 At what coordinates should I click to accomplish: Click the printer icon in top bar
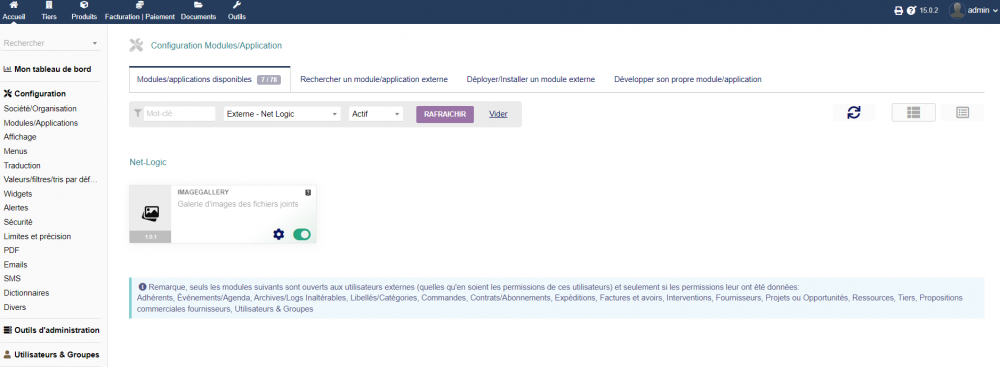[x=898, y=11]
